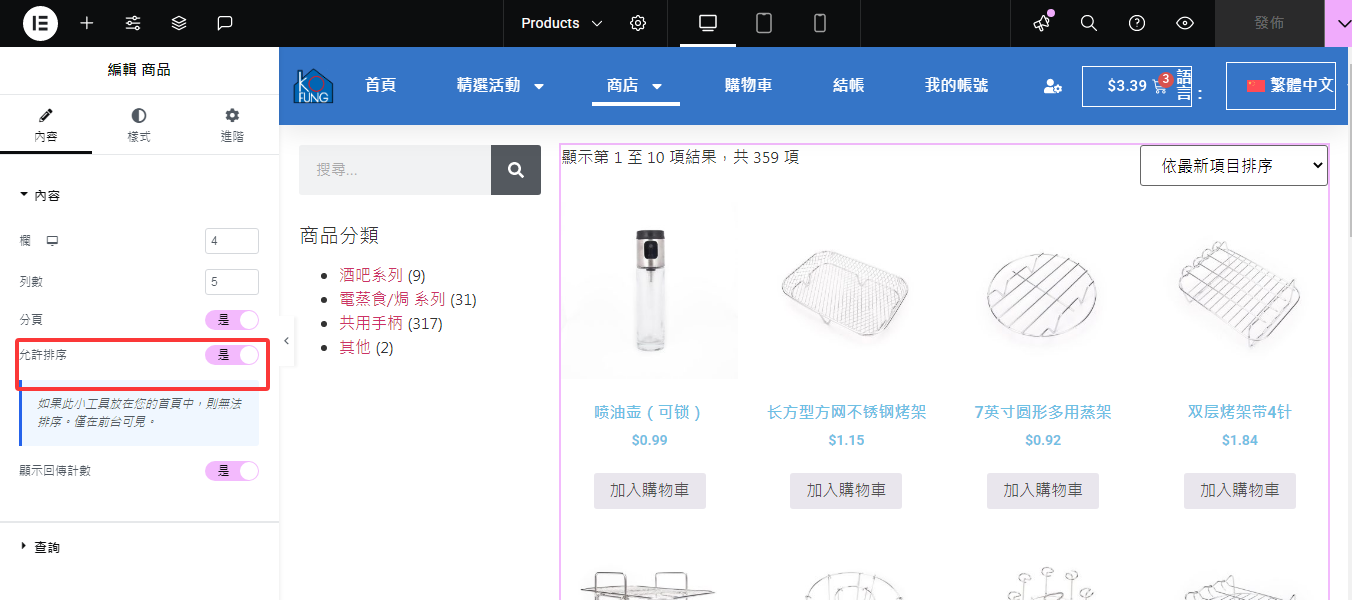Expand the 查詢 section
The height and width of the screenshot is (600, 1352).
(40, 547)
